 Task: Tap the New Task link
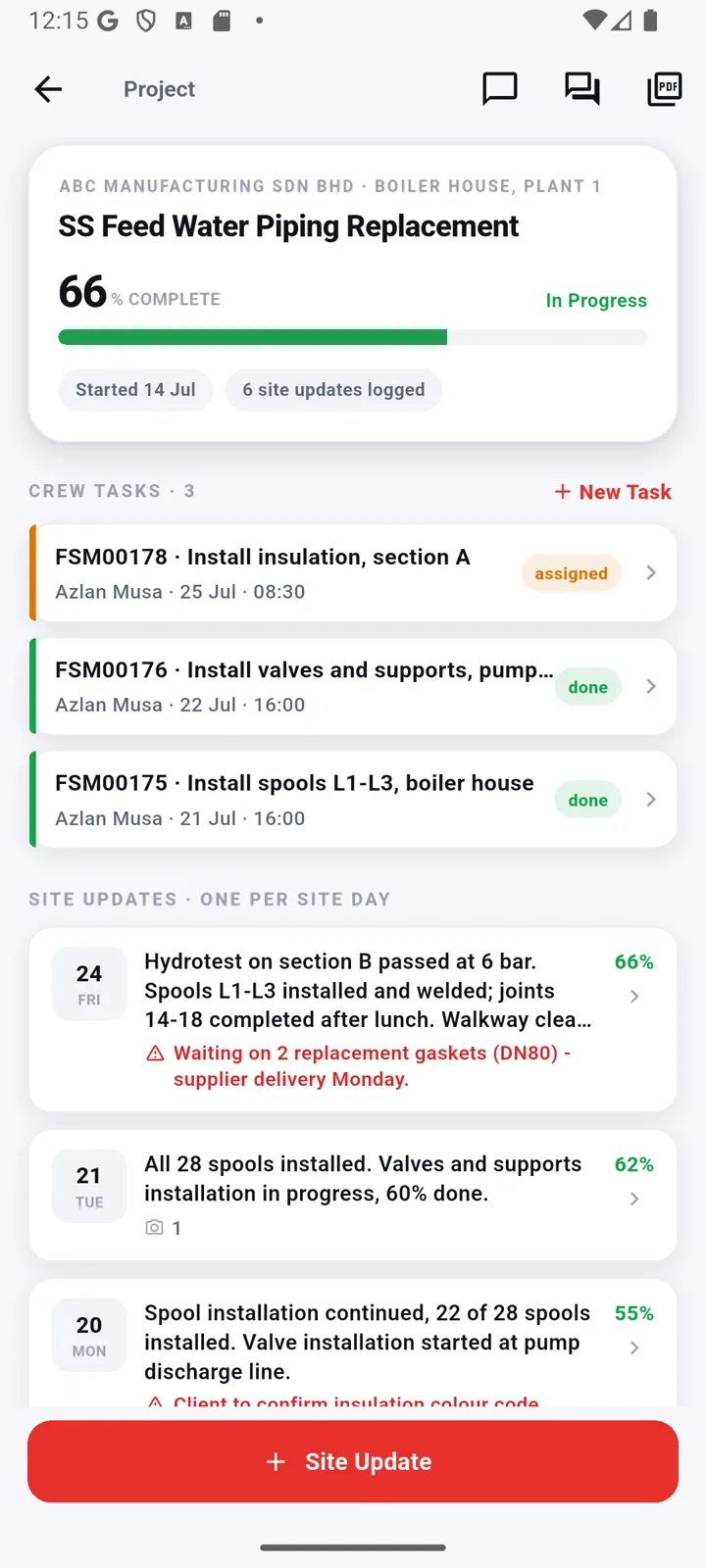pyautogui.click(x=613, y=492)
